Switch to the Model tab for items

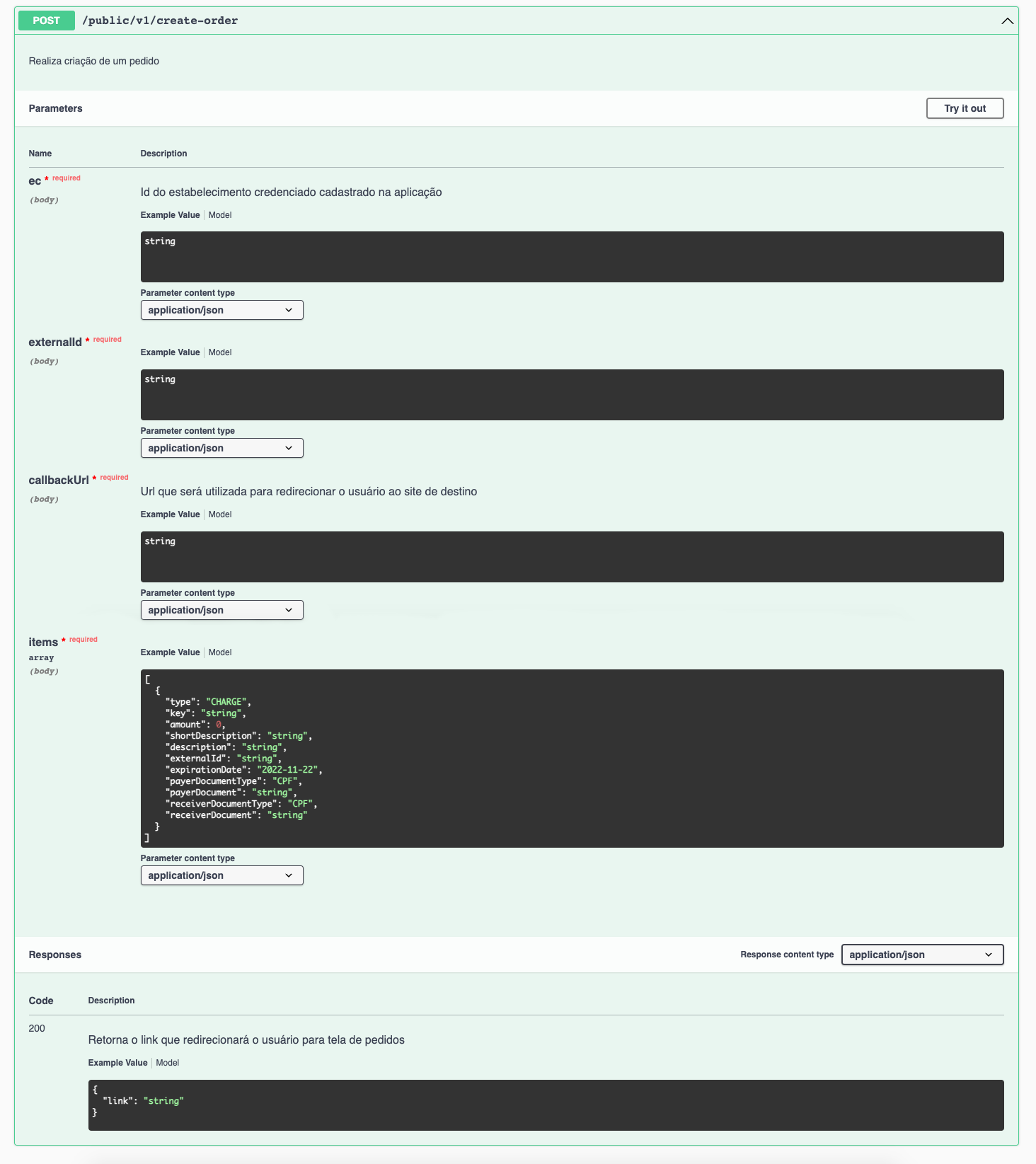(220, 652)
